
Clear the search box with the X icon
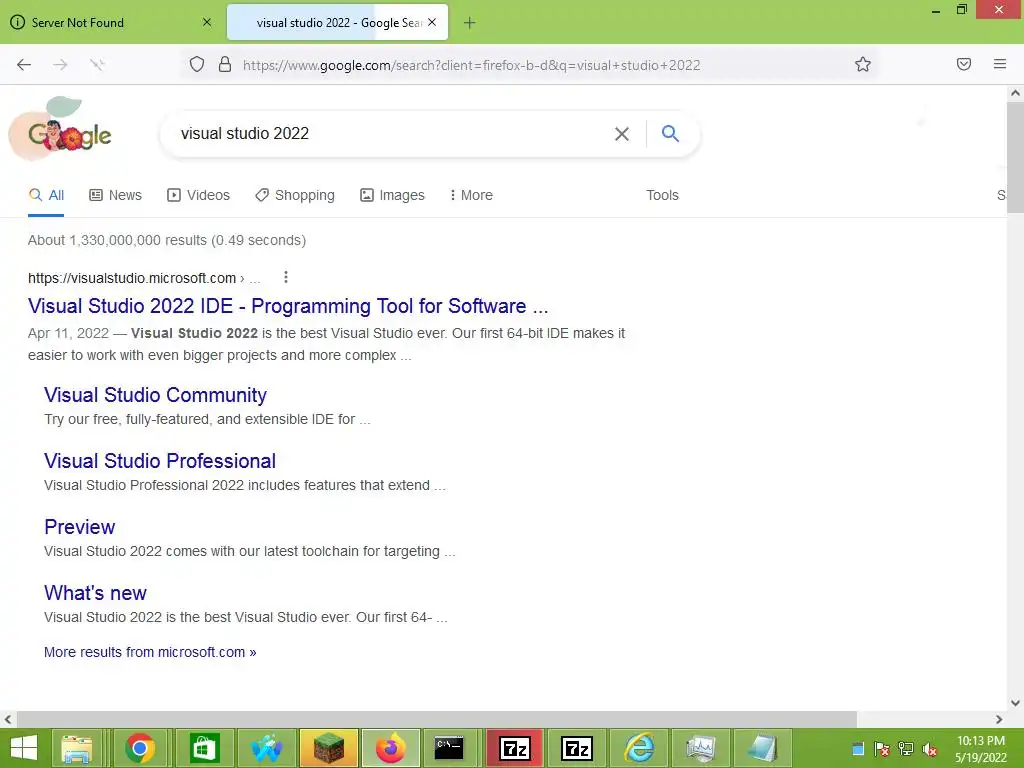point(622,134)
